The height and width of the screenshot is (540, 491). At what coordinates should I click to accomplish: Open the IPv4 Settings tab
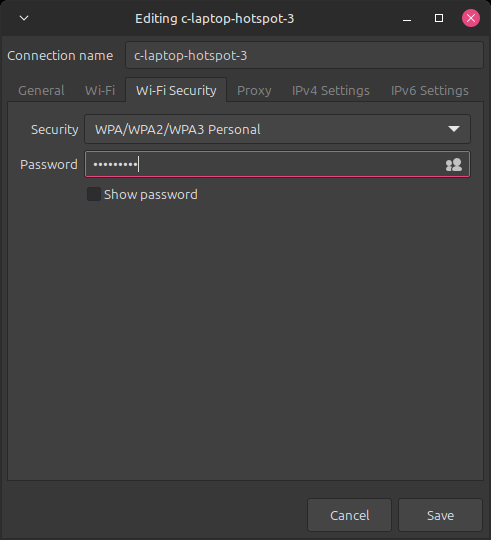[x=331, y=91]
